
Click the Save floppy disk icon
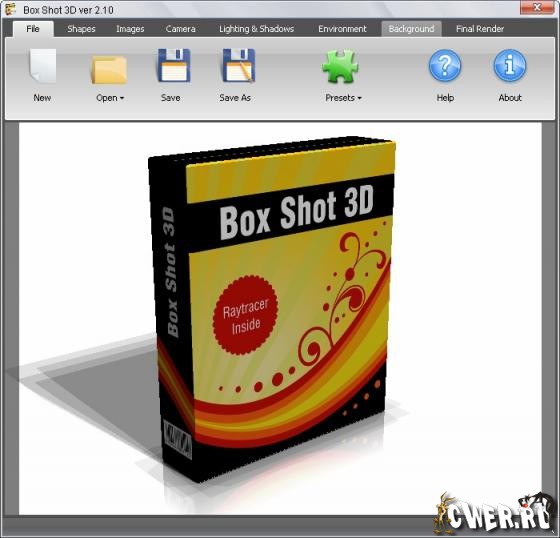174,66
